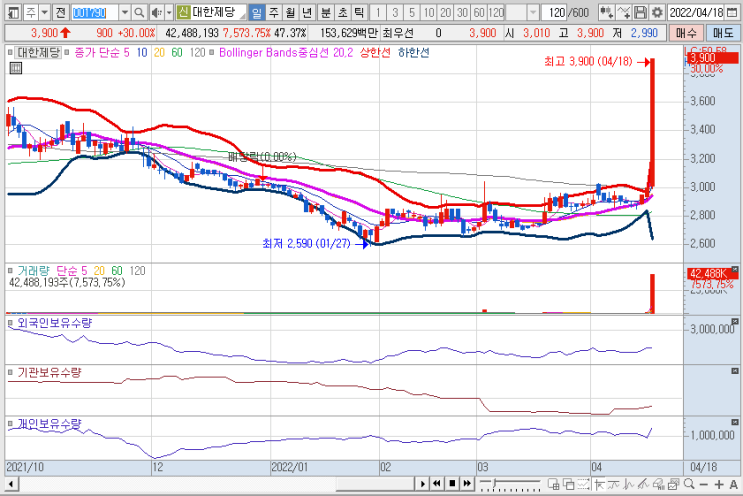Select the 60 interval button
The width and height of the screenshot is (743, 496).
[x=479, y=12]
